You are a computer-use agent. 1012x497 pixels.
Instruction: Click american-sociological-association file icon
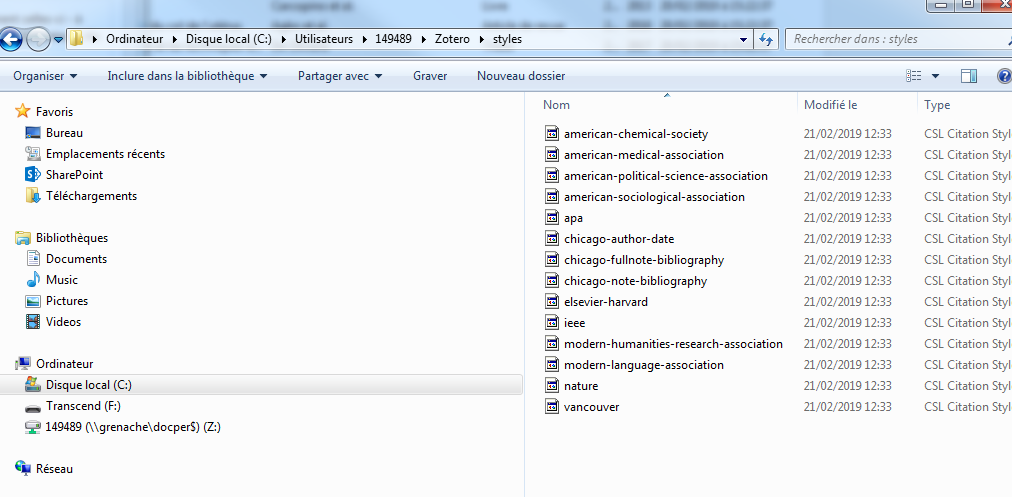[552, 196]
